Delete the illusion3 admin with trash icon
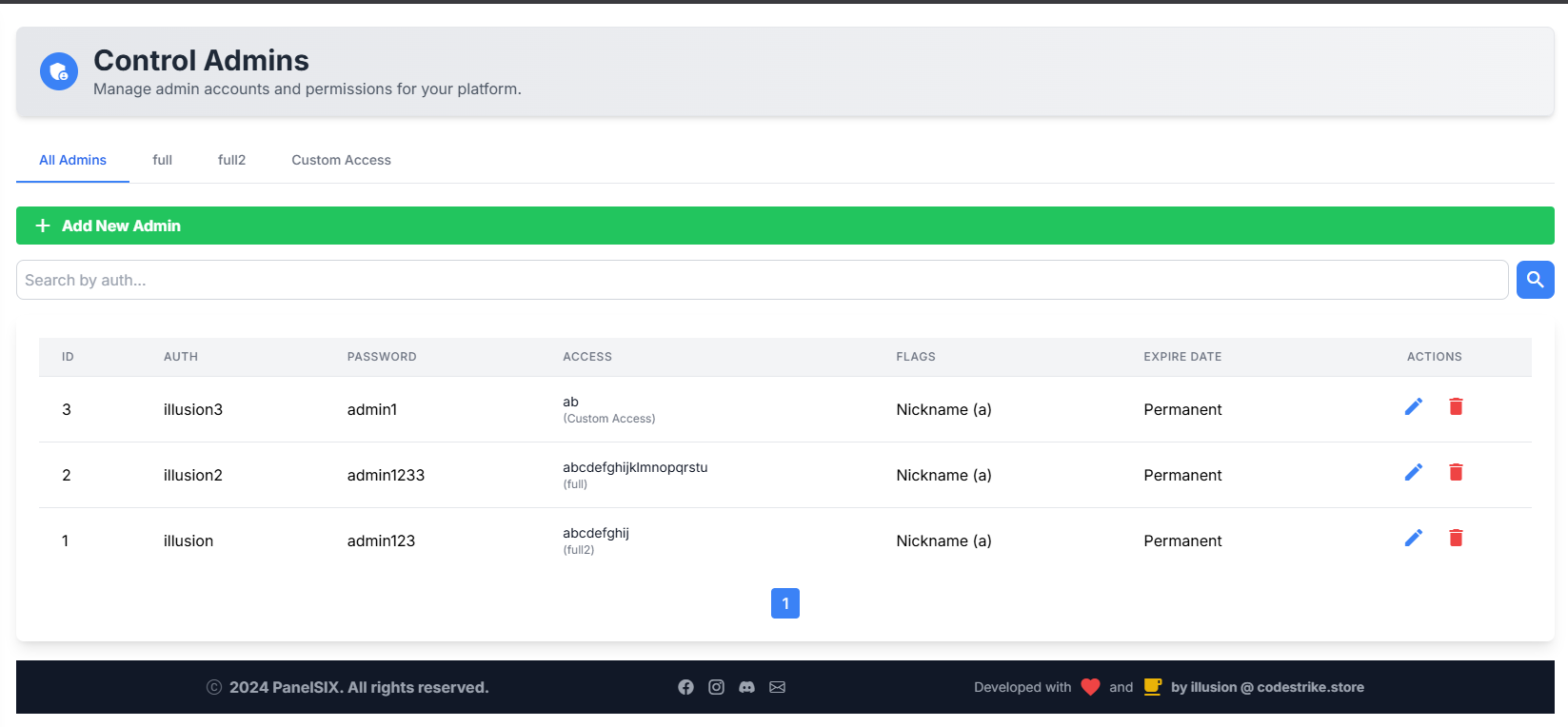The width and height of the screenshot is (1568, 727). point(1456,406)
